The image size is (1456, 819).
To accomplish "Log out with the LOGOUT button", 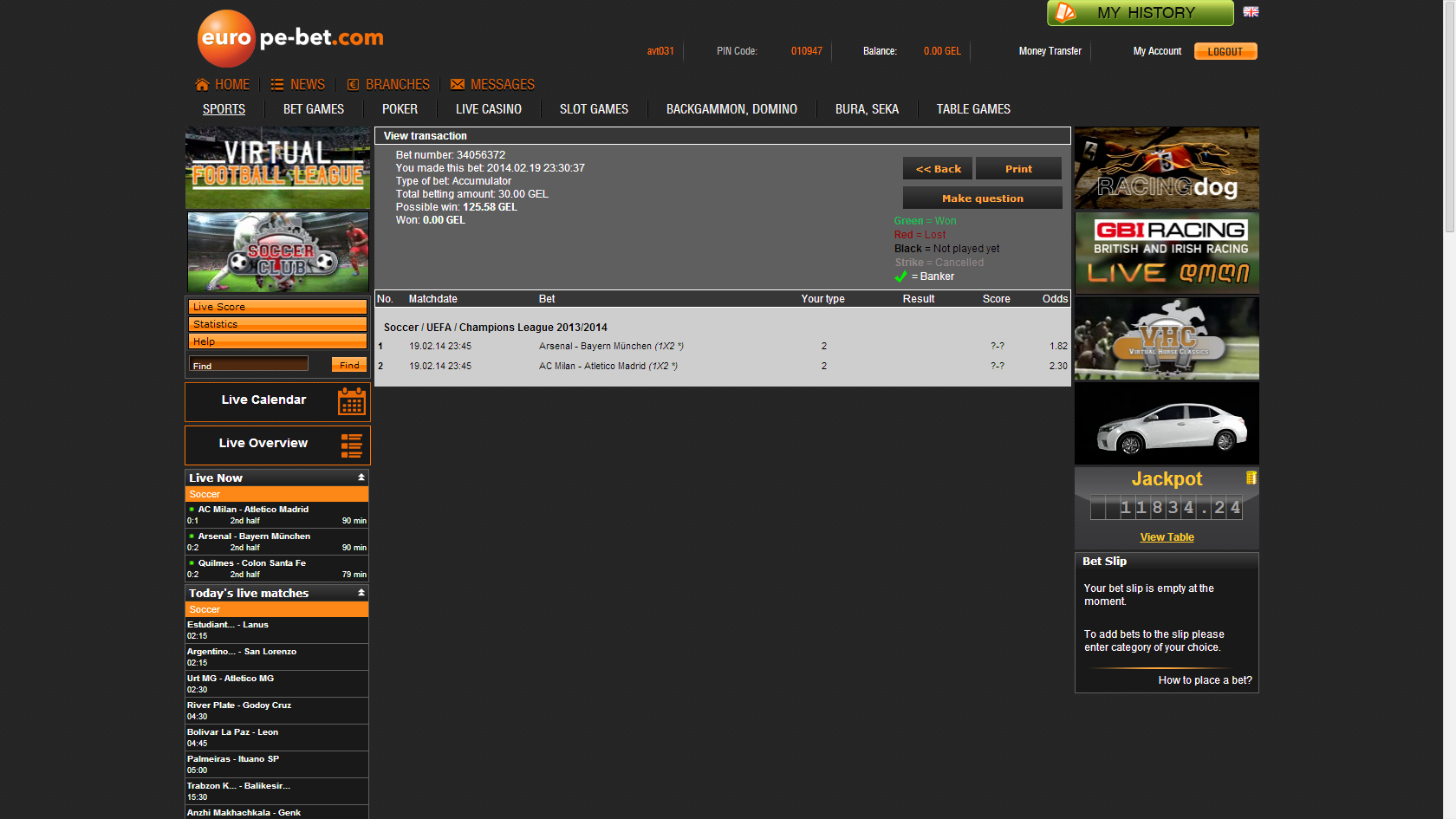I will (x=1225, y=51).
